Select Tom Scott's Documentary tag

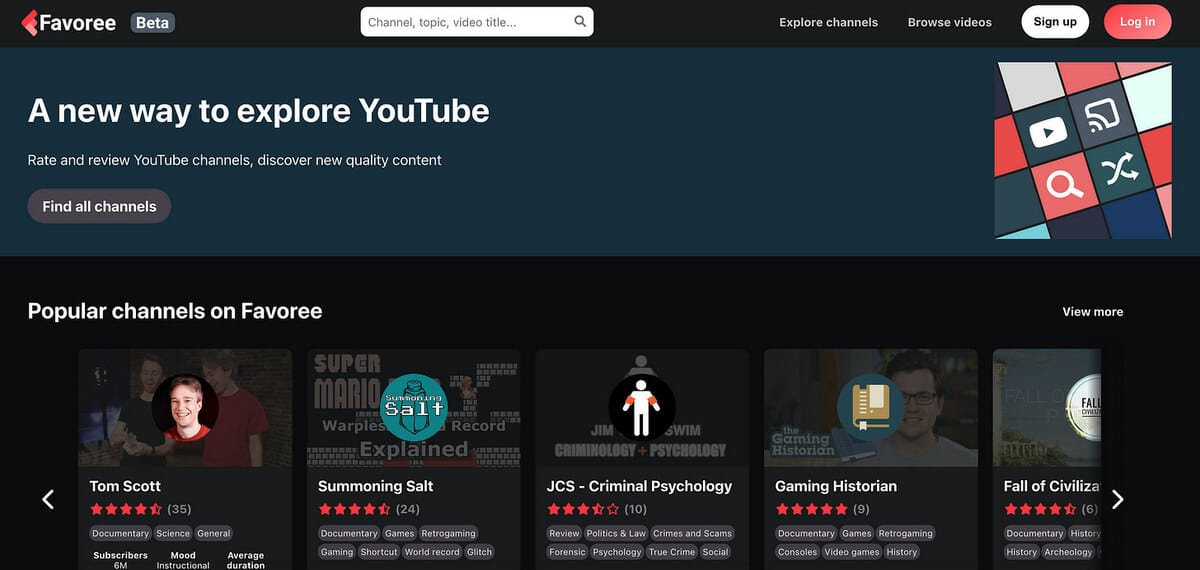[x=120, y=533]
